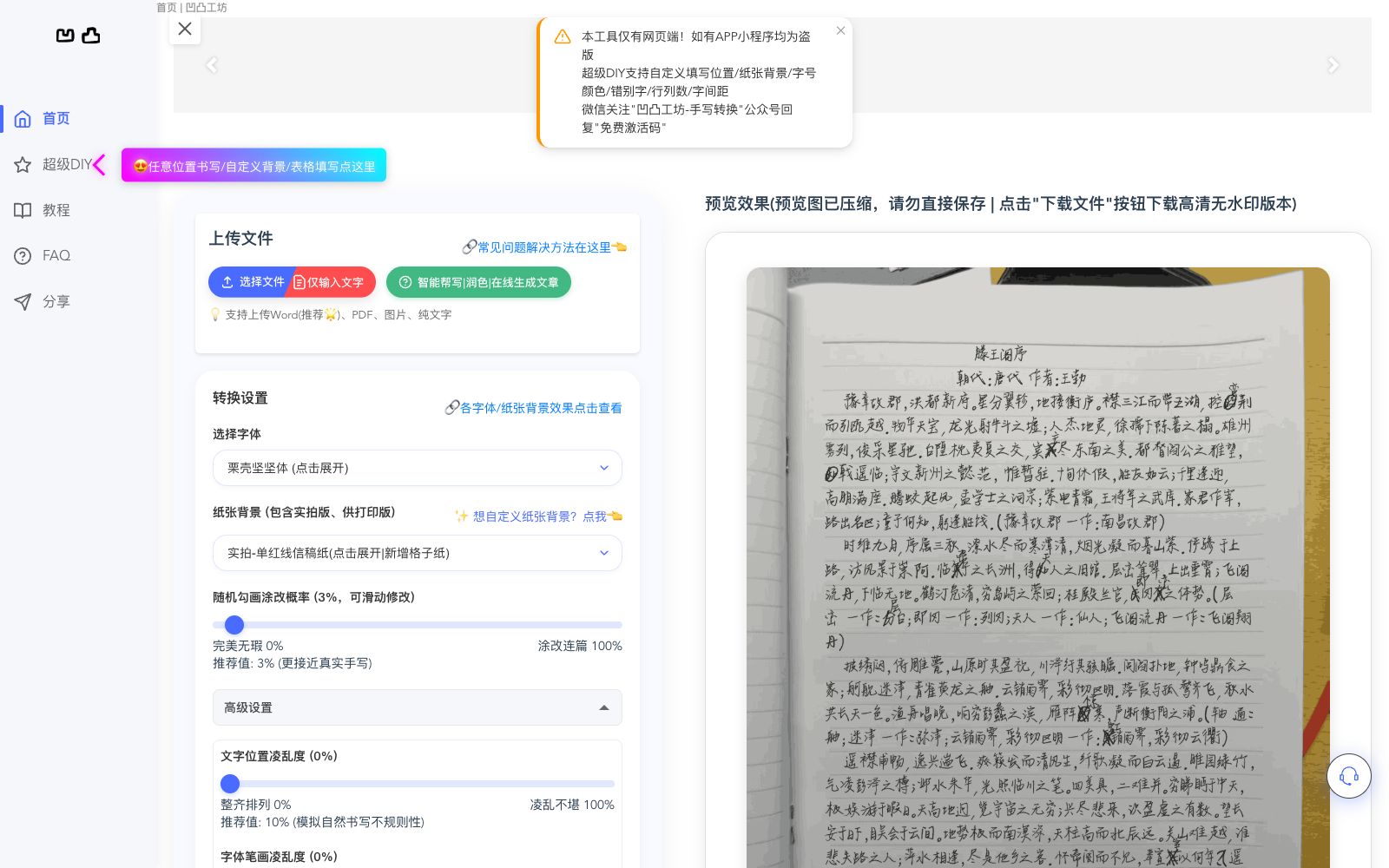Screen dimensions: 1389x868
Task: Collapse the 高级设置 section
Action: click(x=418, y=707)
